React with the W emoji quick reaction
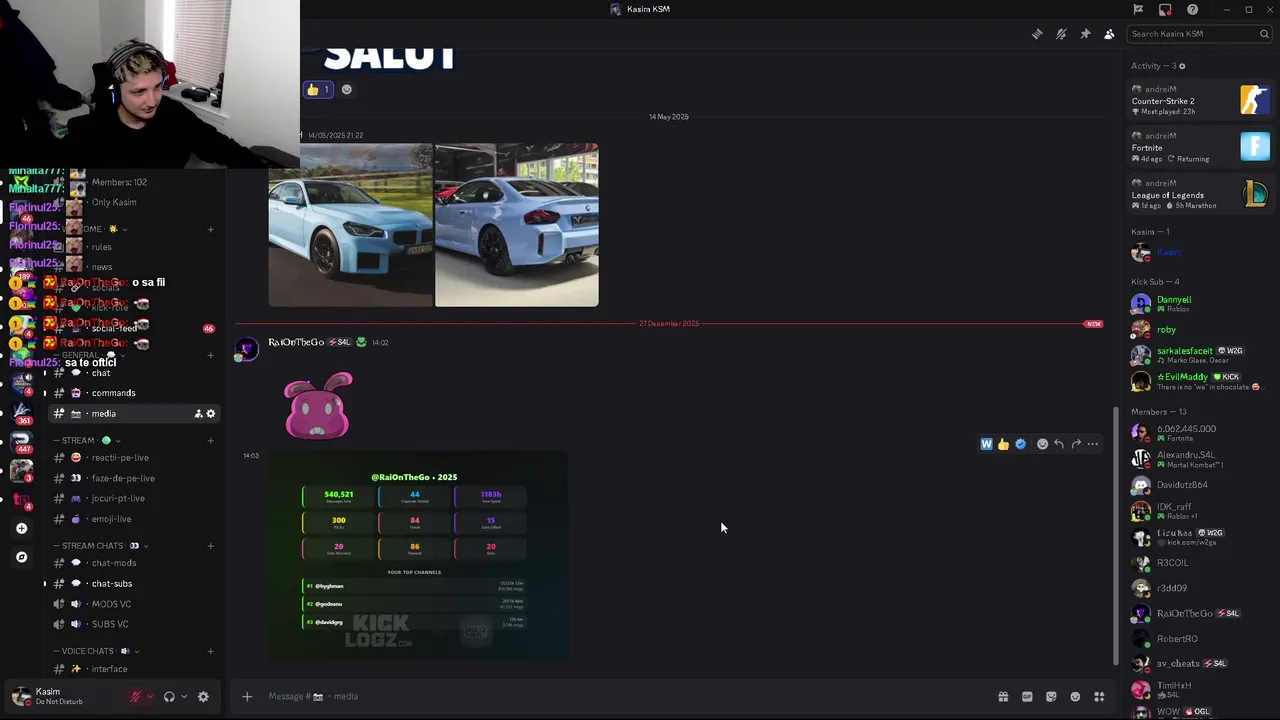1280x720 pixels. coord(986,444)
